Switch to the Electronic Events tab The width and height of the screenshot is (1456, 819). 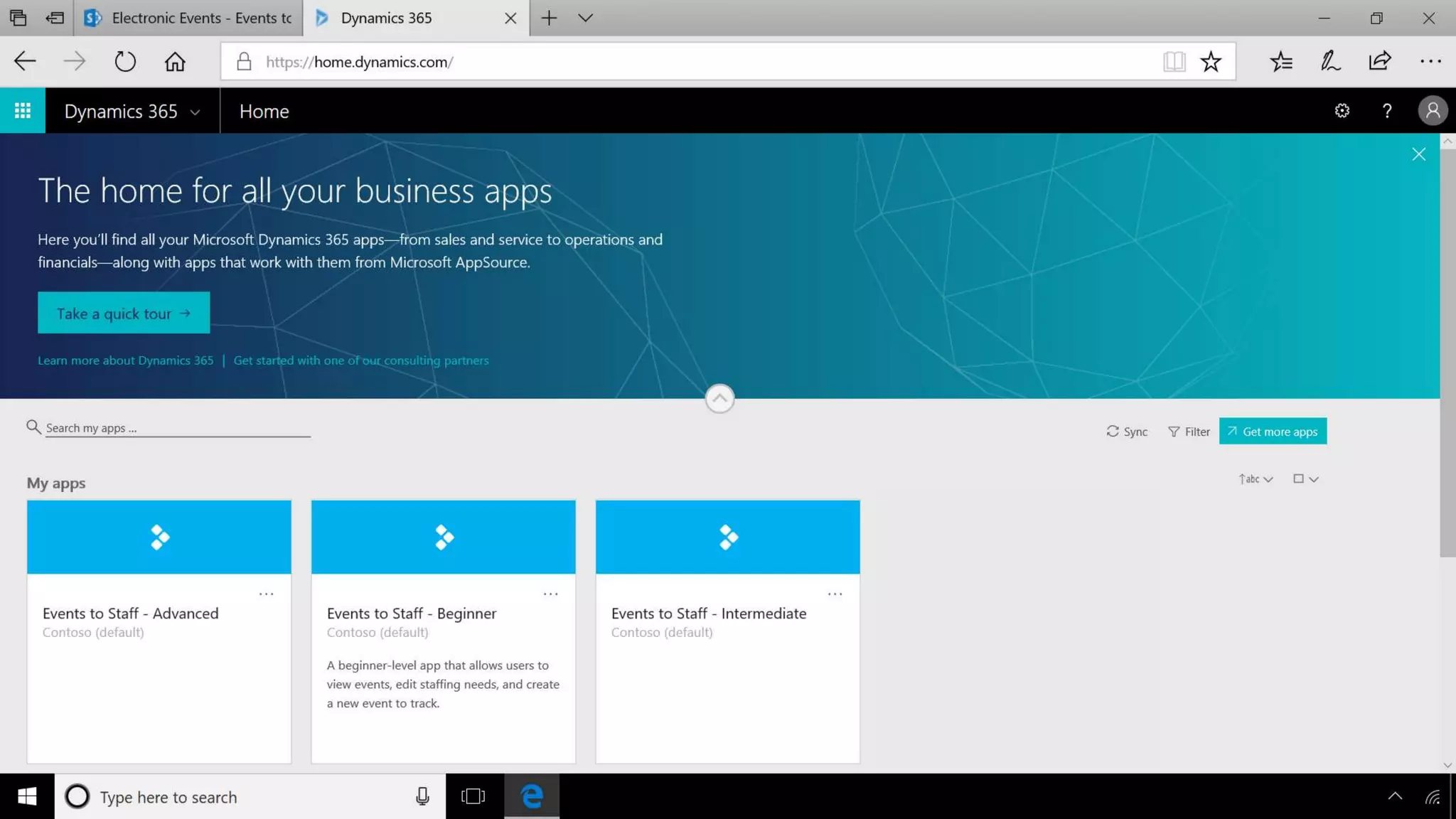point(188,18)
